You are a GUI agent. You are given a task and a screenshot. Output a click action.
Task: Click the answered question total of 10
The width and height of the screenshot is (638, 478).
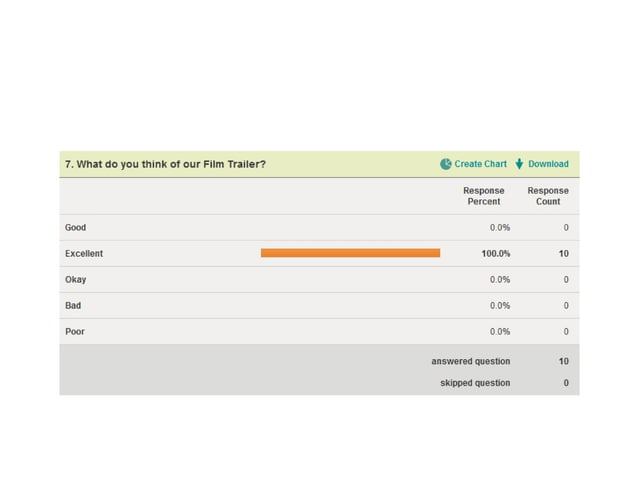pos(564,361)
